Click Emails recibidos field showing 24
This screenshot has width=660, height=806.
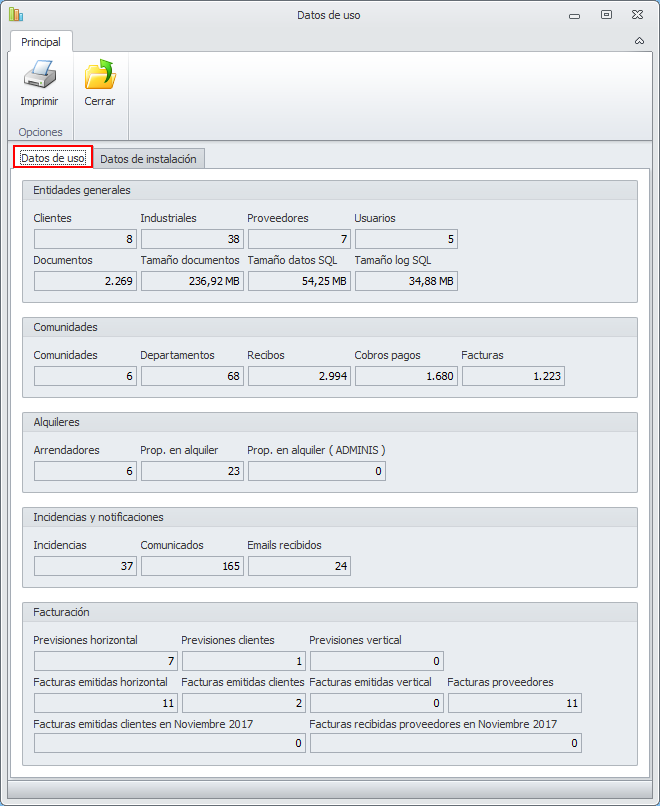click(x=299, y=566)
